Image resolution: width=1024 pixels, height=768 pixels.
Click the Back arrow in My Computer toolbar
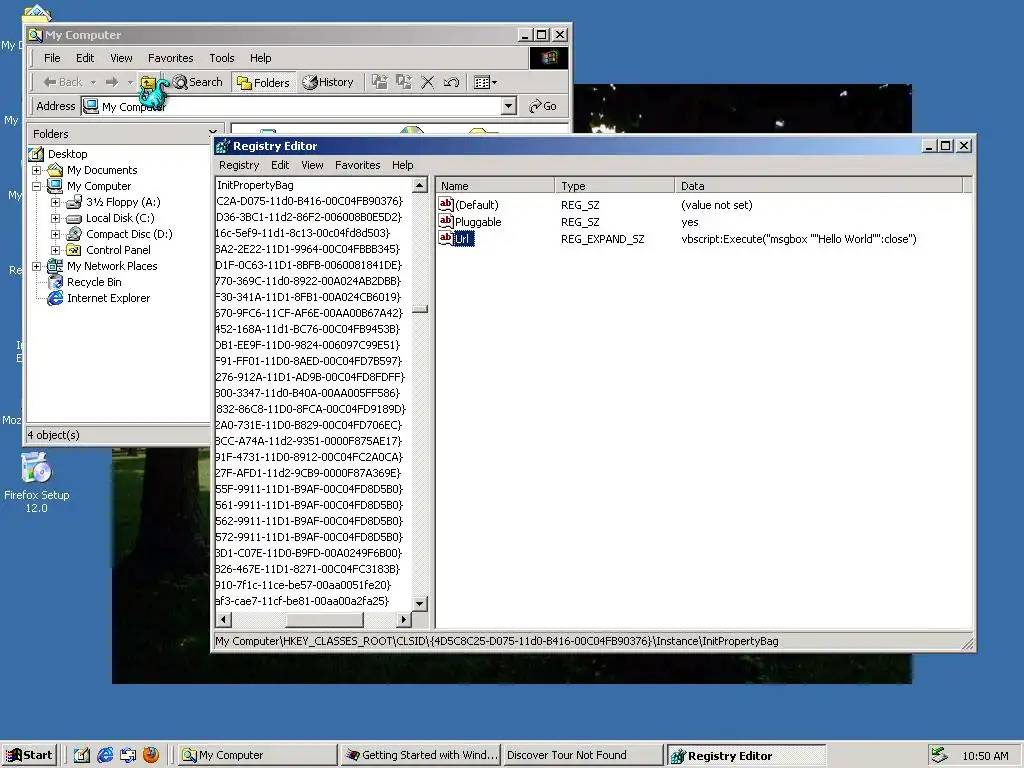(63, 82)
